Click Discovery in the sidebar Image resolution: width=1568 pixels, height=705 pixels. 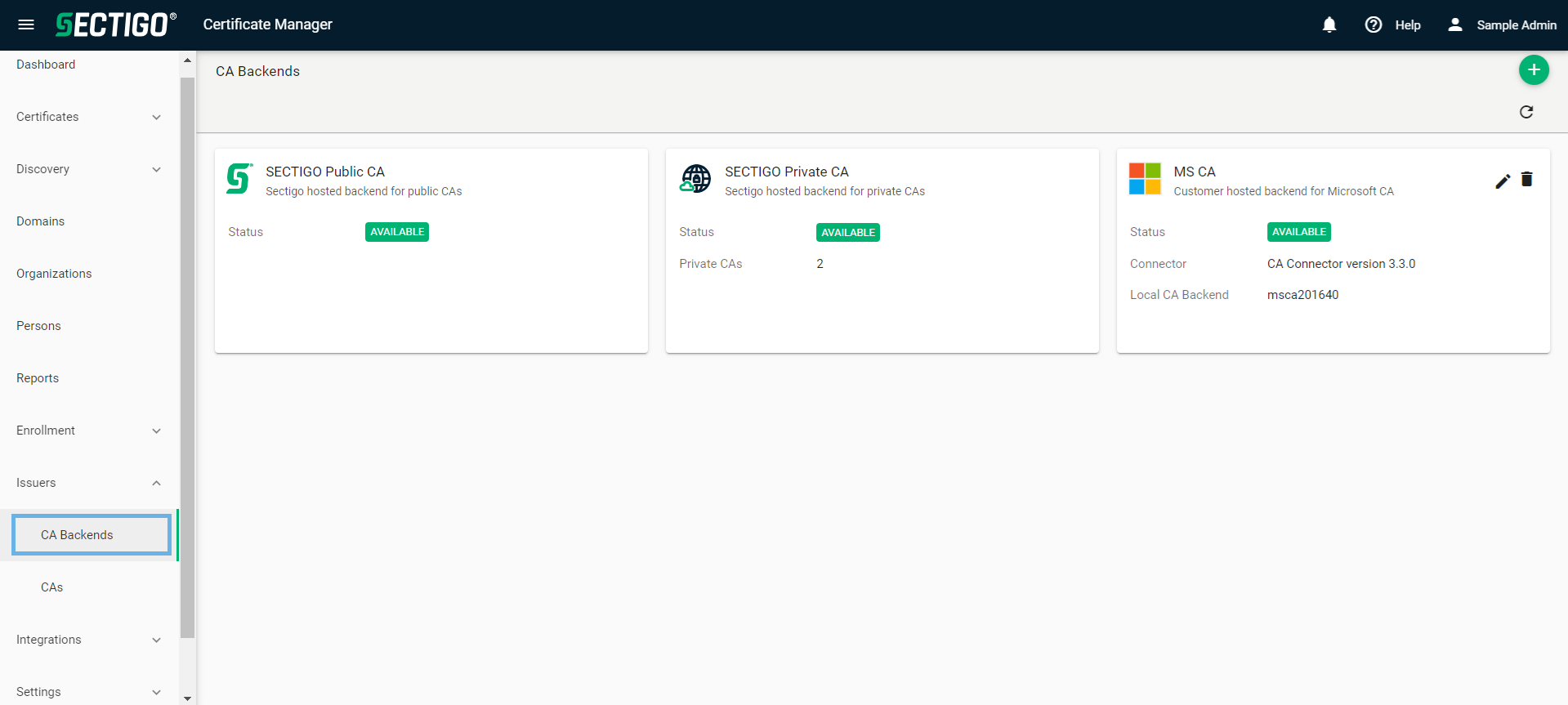[42, 169]
